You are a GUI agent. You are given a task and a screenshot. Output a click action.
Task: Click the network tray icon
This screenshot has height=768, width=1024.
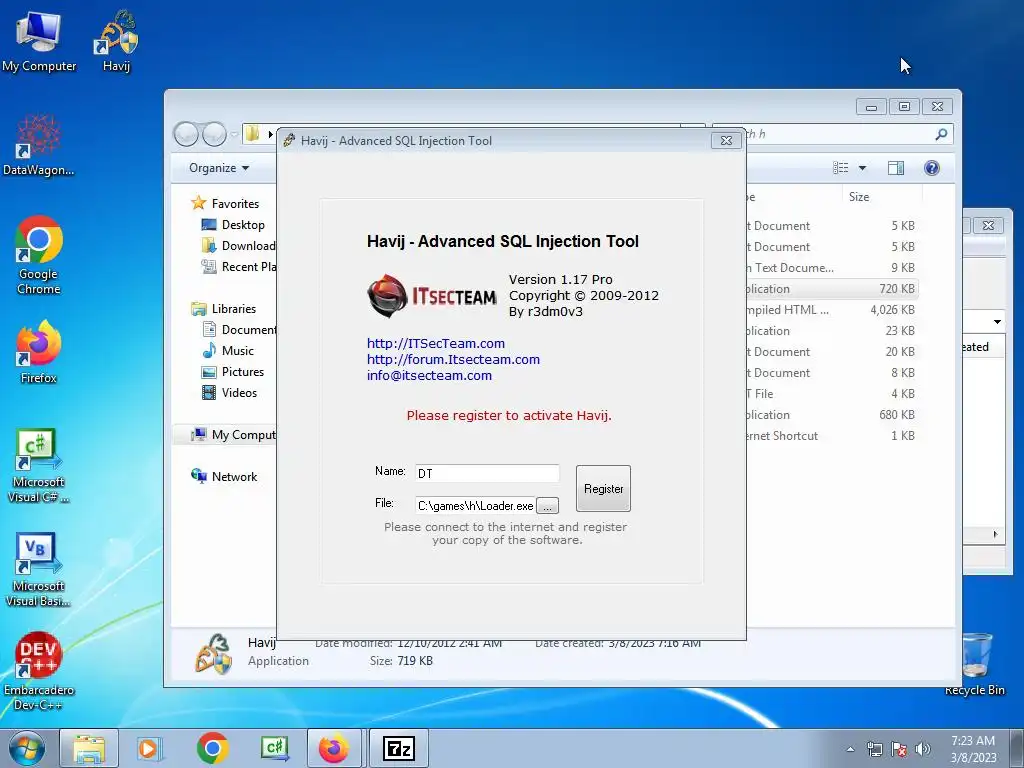click(x=874, y=749)
